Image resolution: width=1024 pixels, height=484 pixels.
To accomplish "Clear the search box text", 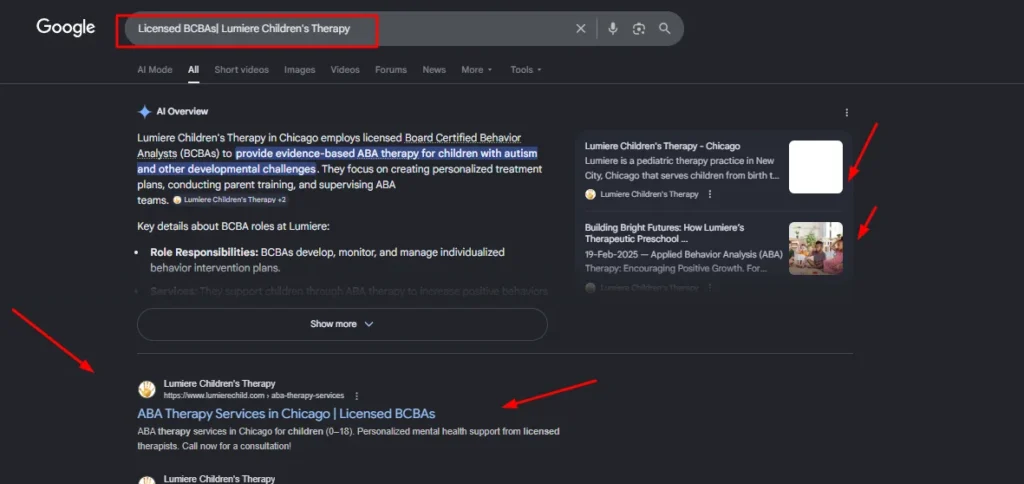I will (581, 29).
